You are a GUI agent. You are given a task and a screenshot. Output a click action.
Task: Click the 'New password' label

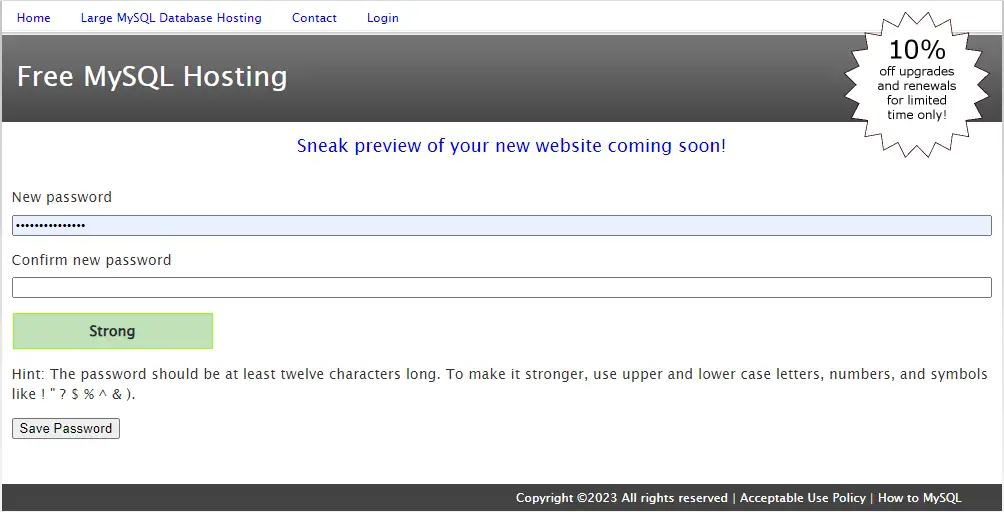(61, 197)
